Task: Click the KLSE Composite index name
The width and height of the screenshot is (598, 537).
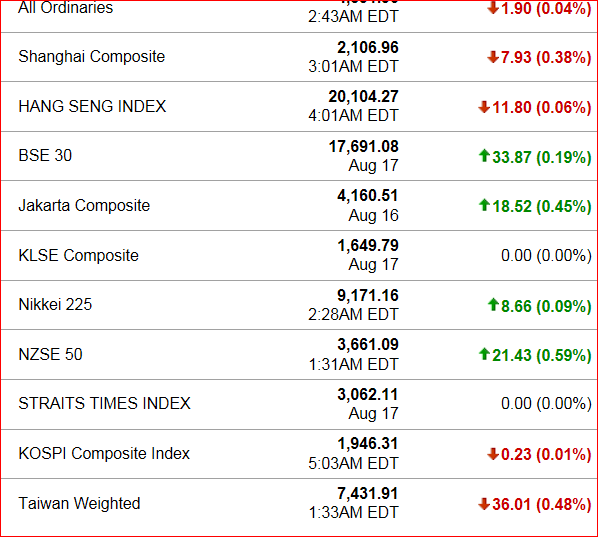Action: pyautogui.click(x=79, y=255)
